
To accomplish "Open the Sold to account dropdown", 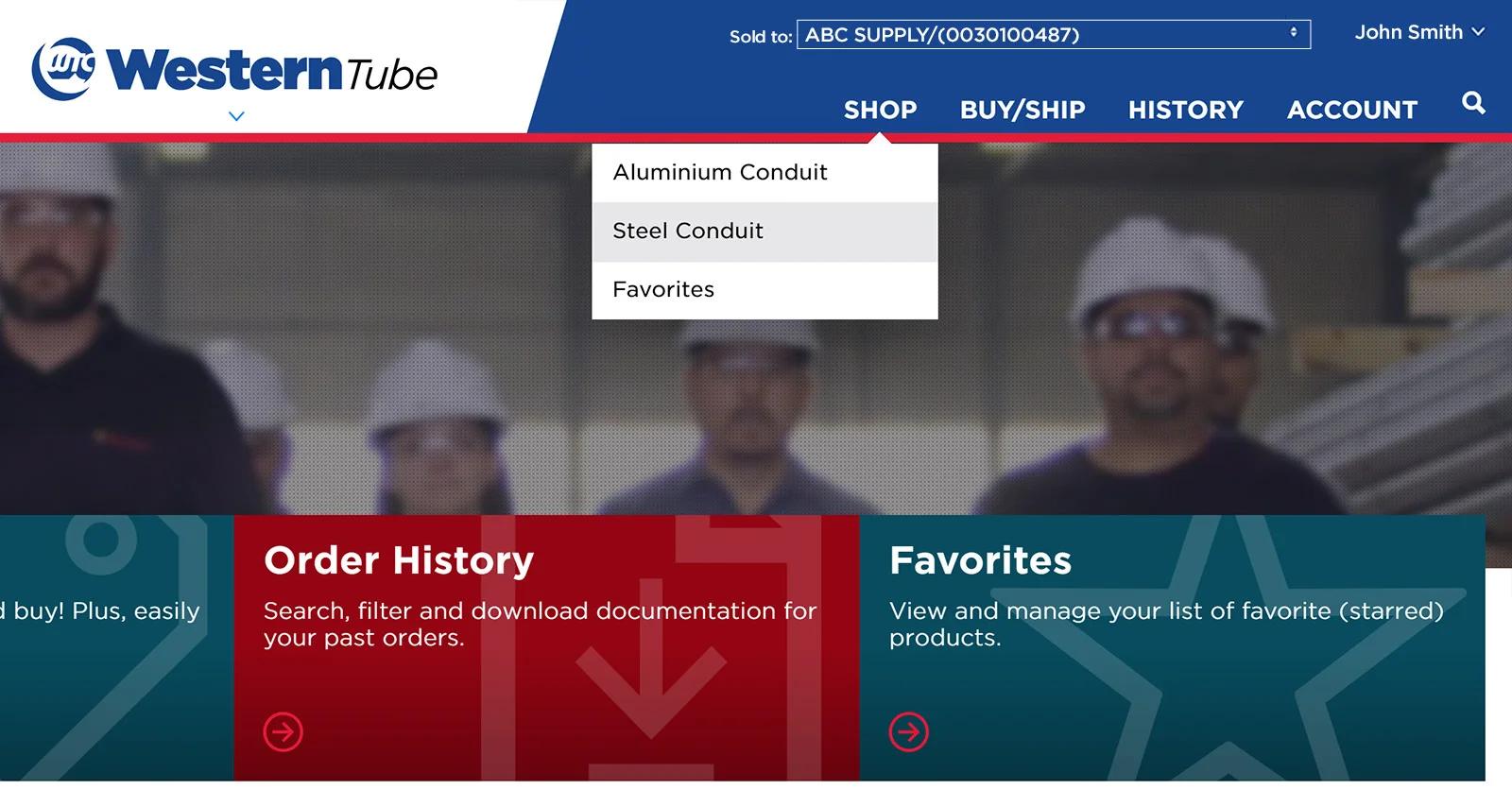I will pos(1053,35).
